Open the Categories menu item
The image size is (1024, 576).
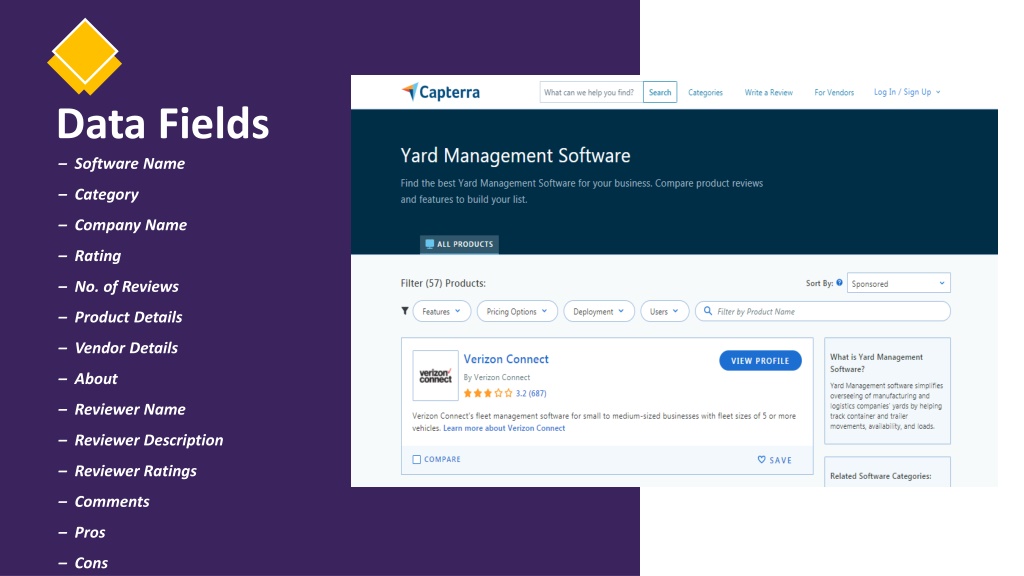pos(705,93)
